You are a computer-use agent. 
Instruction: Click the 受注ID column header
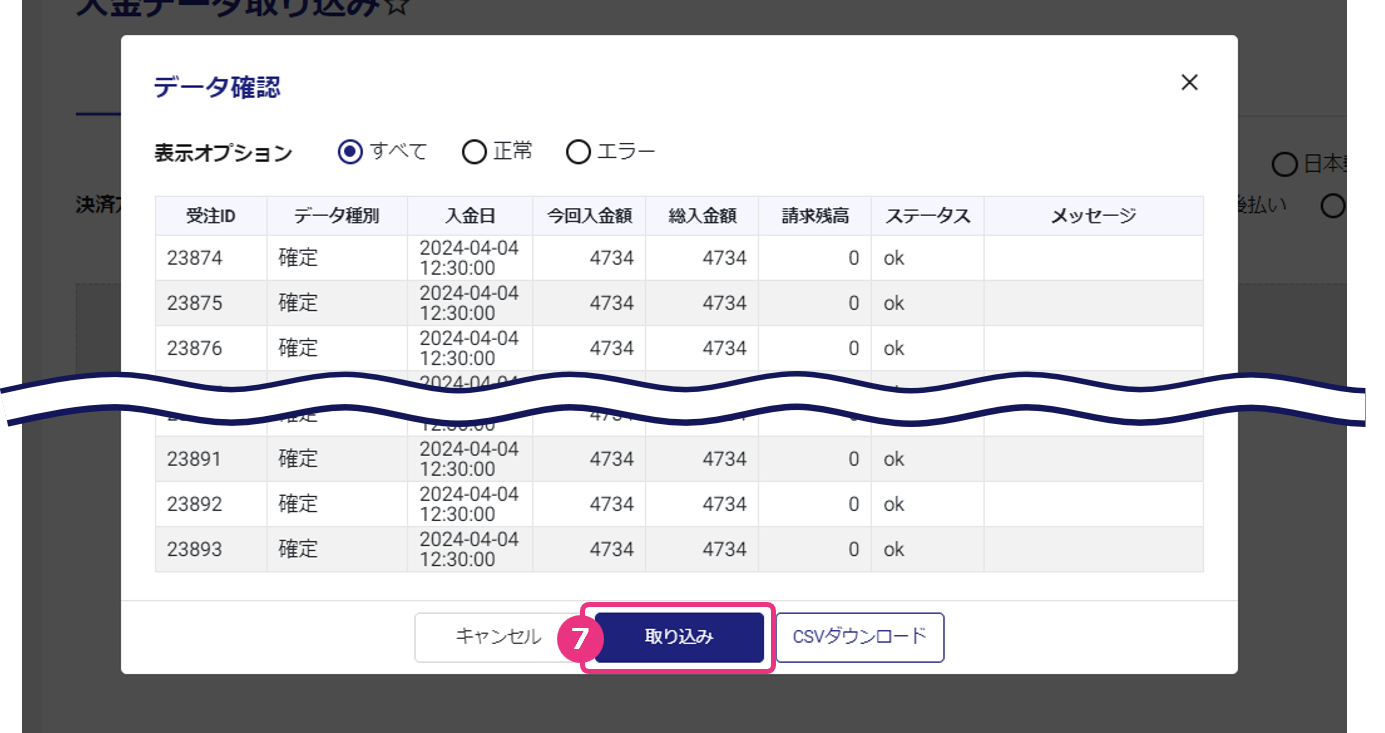click(211, 216)
